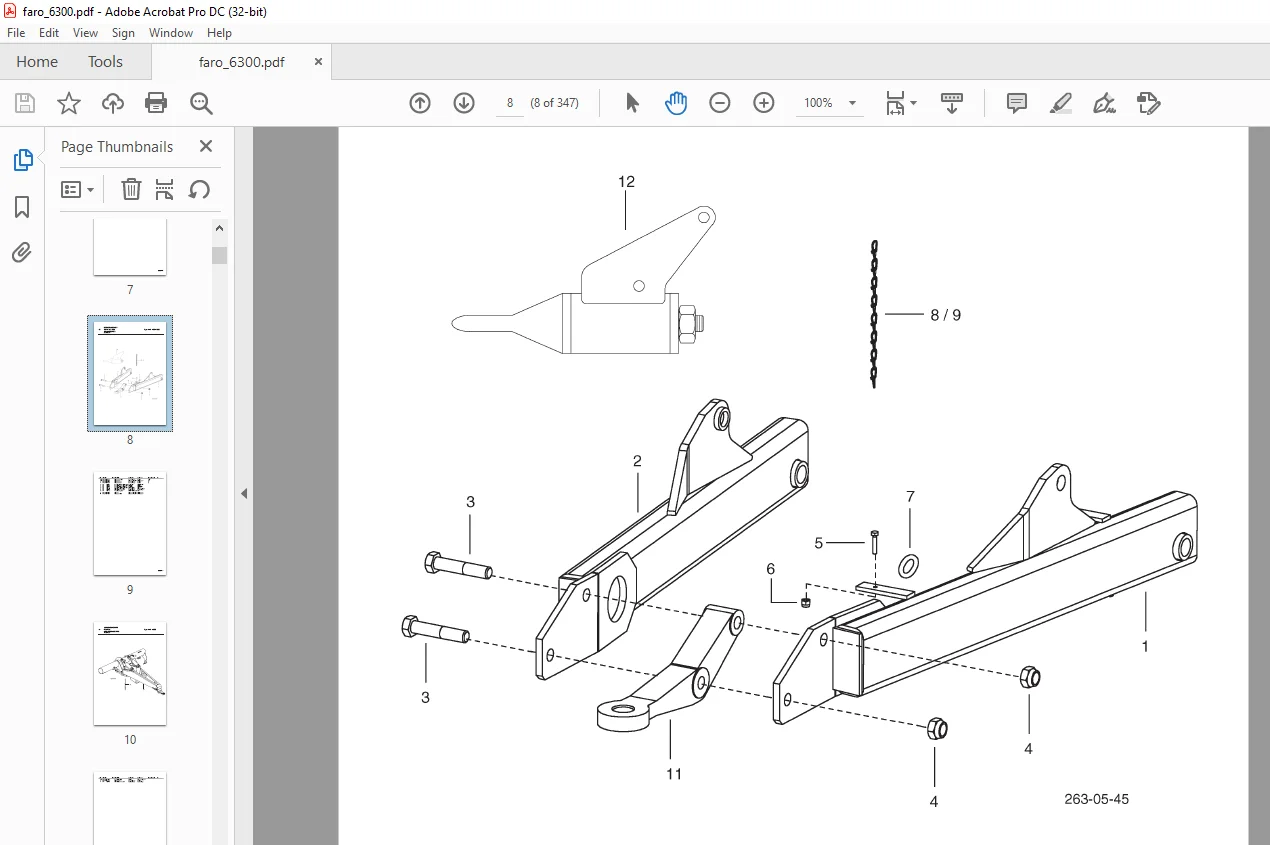1270x845 pixels.
Task: Add a comment with speech bubble icon
Action: [x=1017, y=103]
